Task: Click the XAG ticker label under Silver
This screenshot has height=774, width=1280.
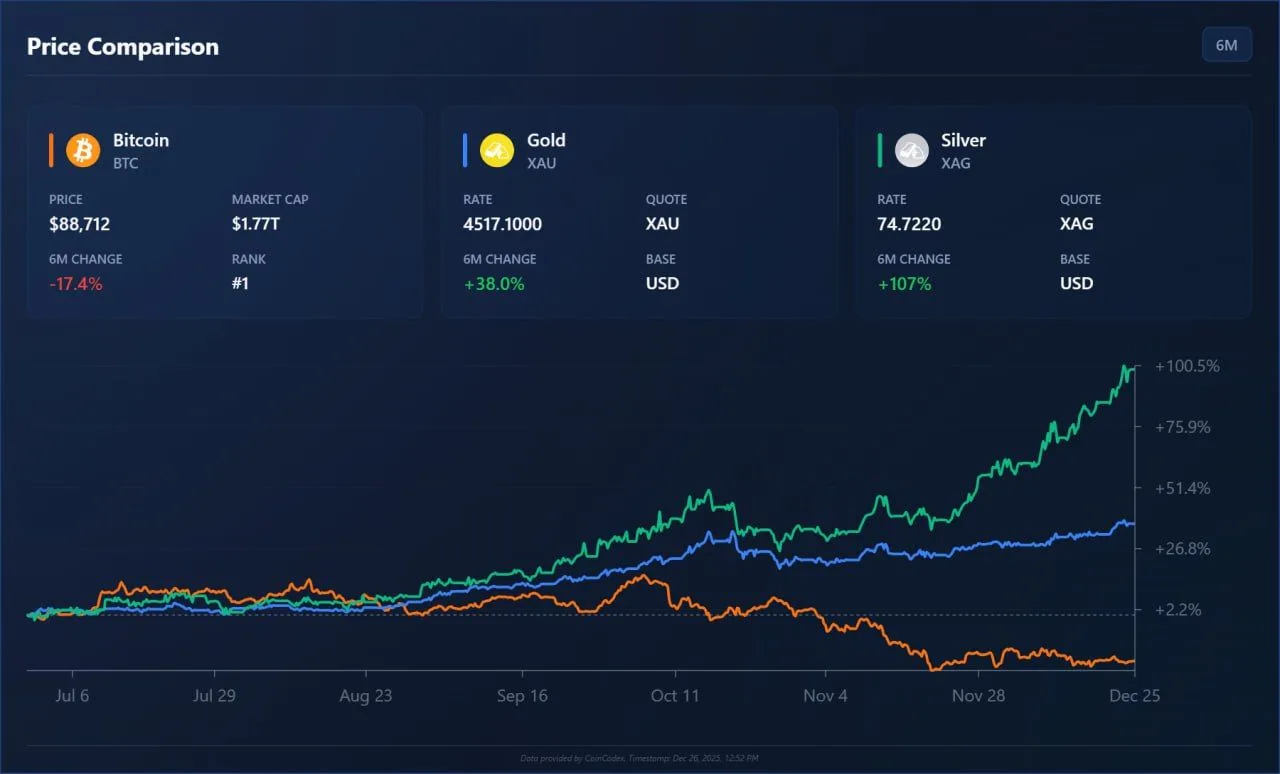Action: pos(955,163)
